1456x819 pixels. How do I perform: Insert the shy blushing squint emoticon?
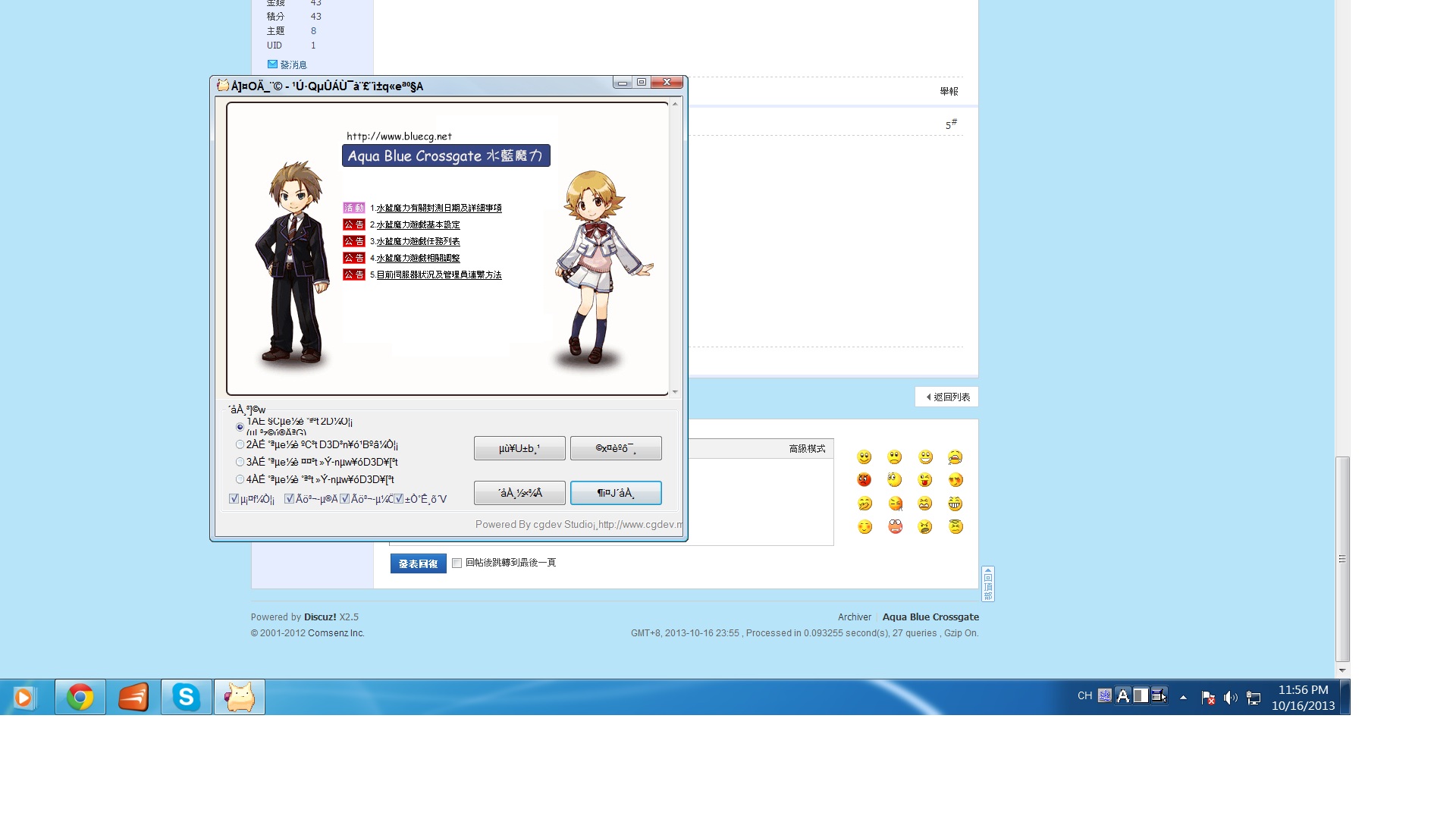[x=955, y=480]
